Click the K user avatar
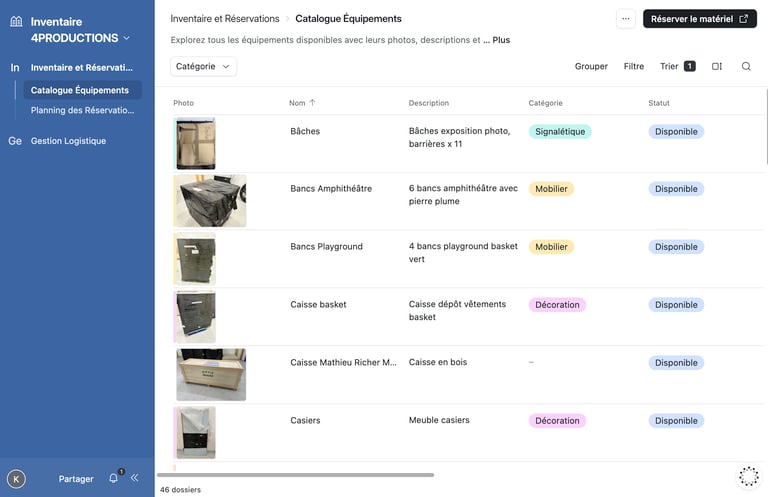Screen dimensions: 768x497 pos(16,479)
